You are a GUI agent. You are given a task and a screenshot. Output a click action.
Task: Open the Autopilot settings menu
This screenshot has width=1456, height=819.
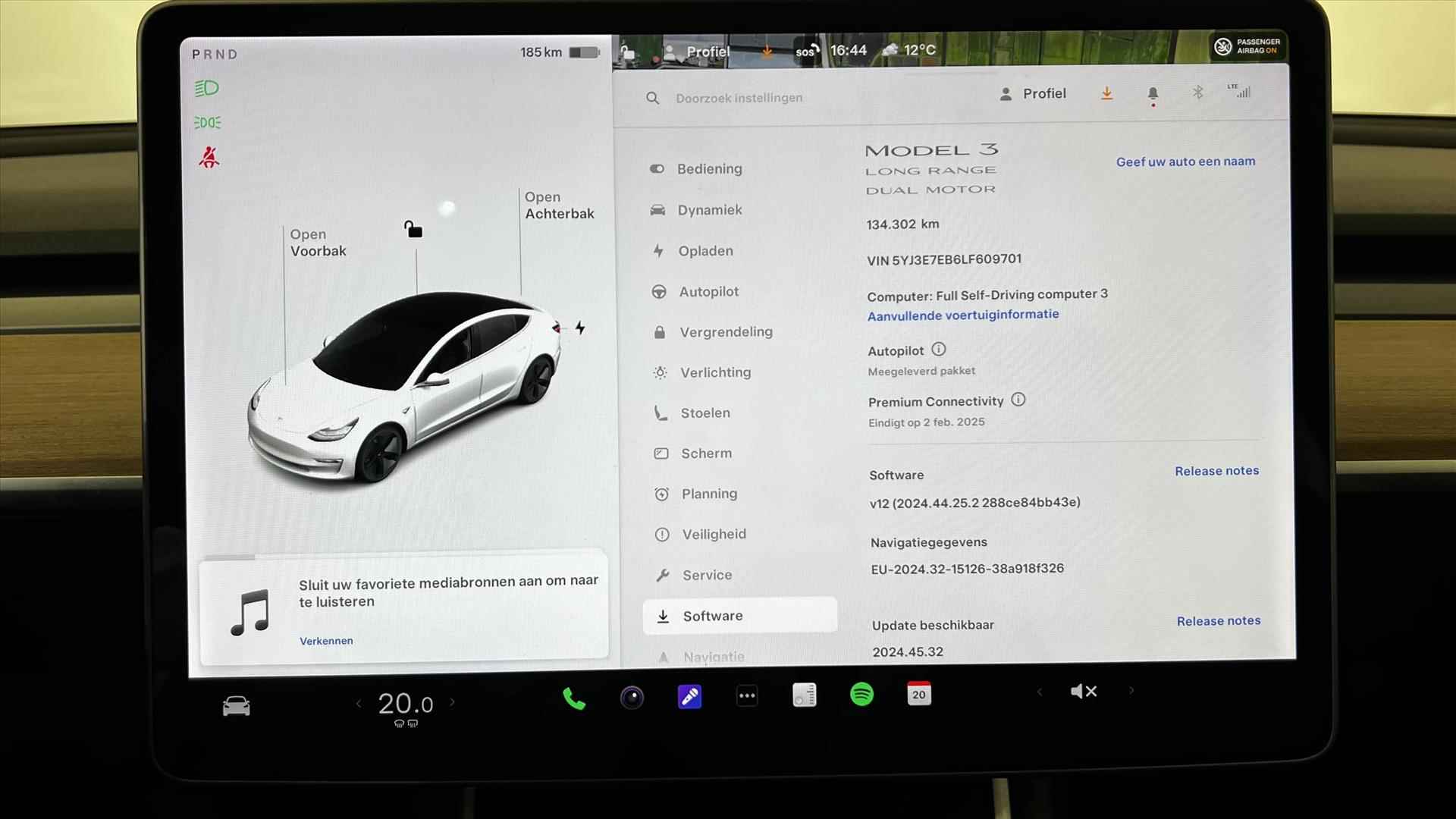tap(709, 291)
